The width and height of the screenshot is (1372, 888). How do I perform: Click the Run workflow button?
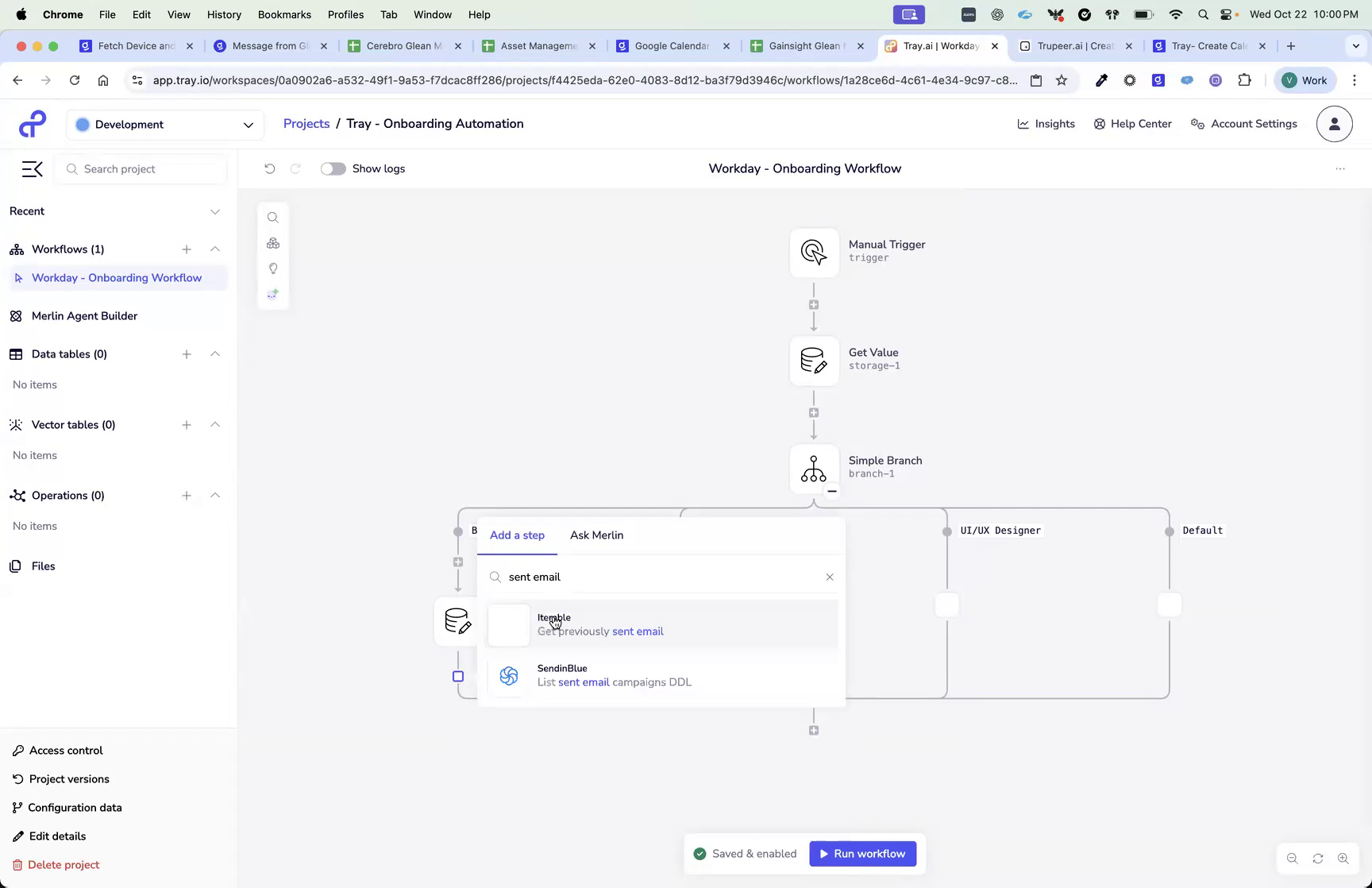(x=862, y=853)
